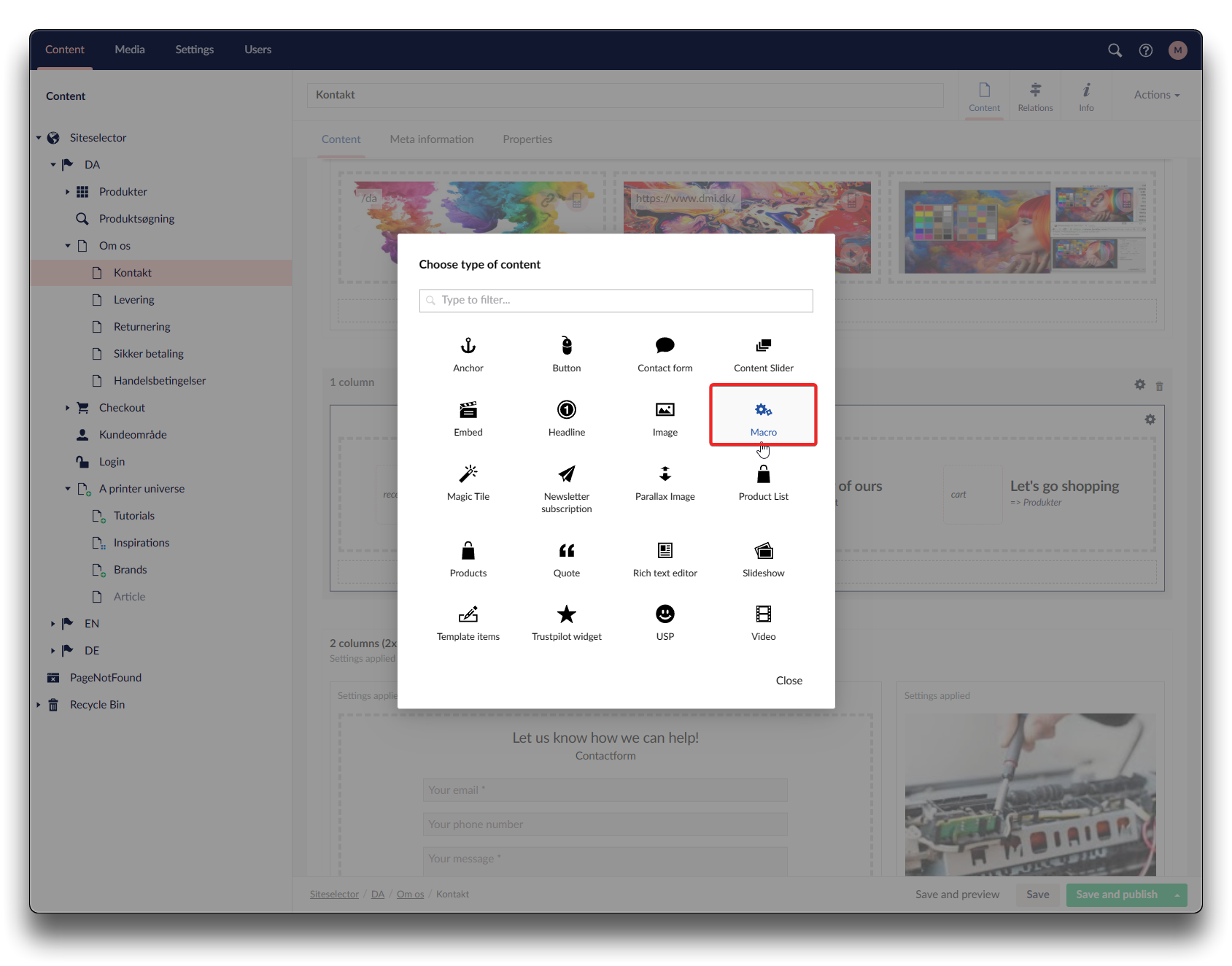Viewport: 1232px width, 966px height.
Task: Choose the Anchor content type icon
Action: (468, 346)
